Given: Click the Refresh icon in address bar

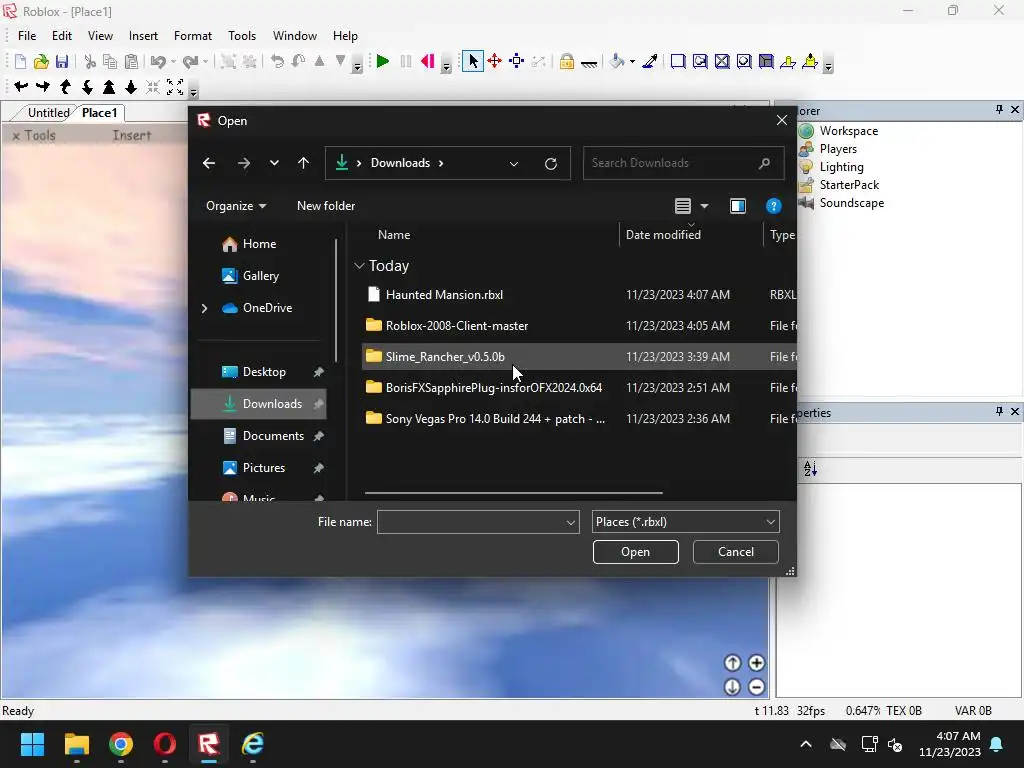Looking at the screenshot, I should [551, 163].
